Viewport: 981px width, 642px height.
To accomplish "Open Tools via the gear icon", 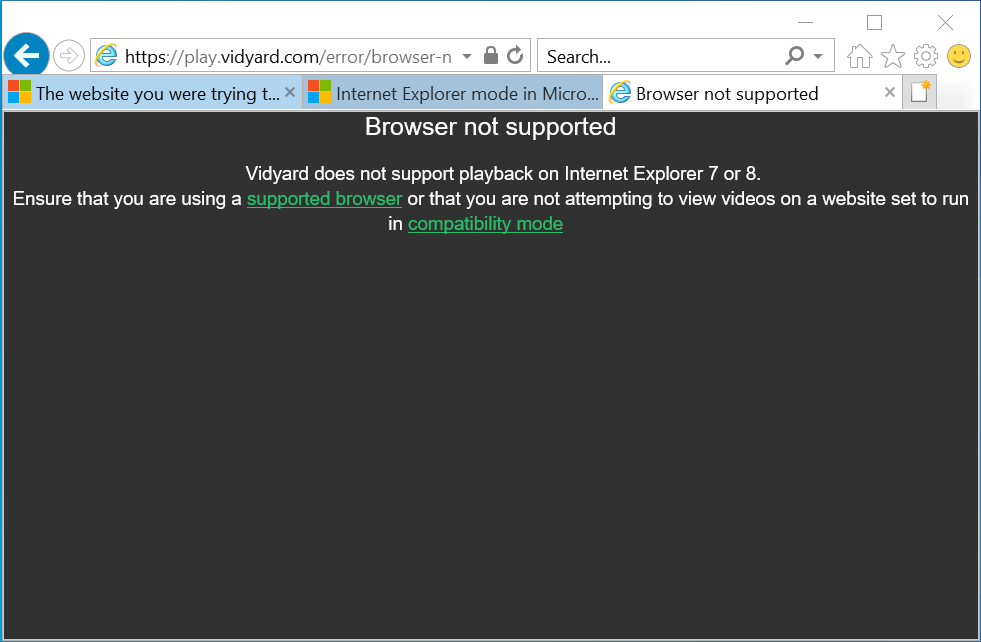I will click(x=926, y=56).
